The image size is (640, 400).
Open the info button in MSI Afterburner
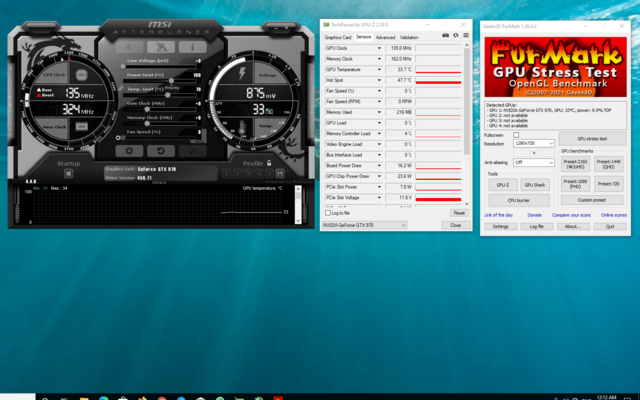[x=192, y=47]
